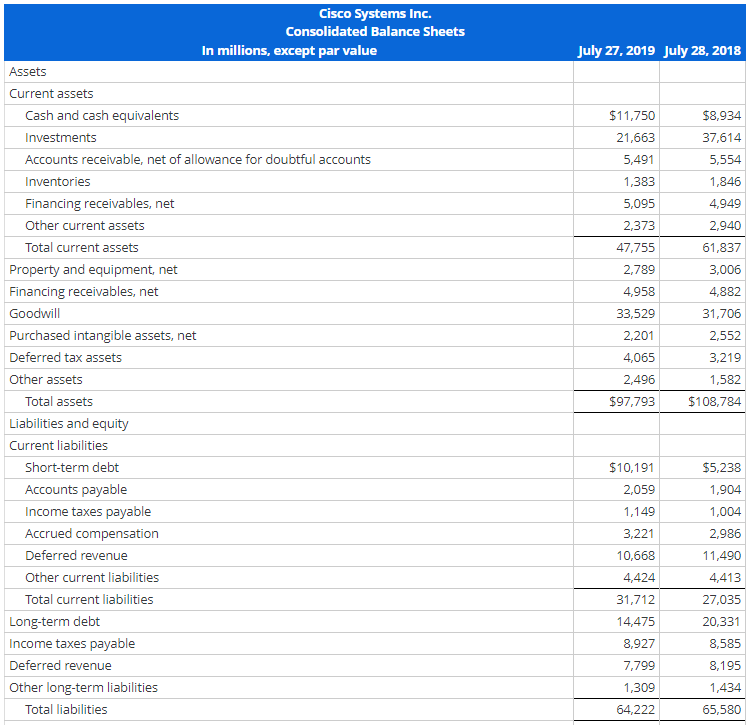Click Goodwill 2018 value 31,706
749x725 pixels.
click(x=721, y=313)
